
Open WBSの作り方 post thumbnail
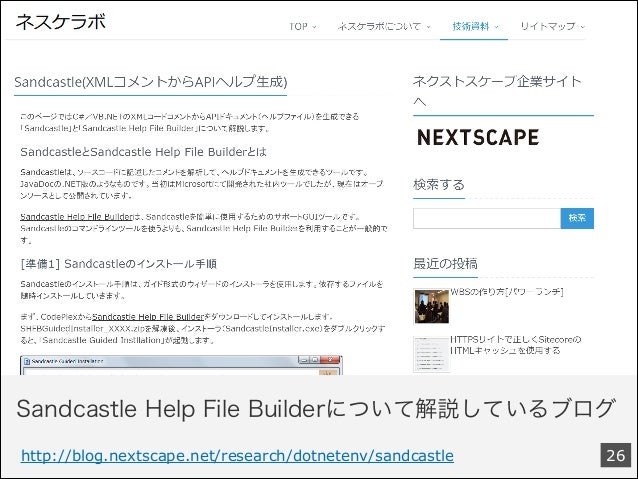click(431, 306)
